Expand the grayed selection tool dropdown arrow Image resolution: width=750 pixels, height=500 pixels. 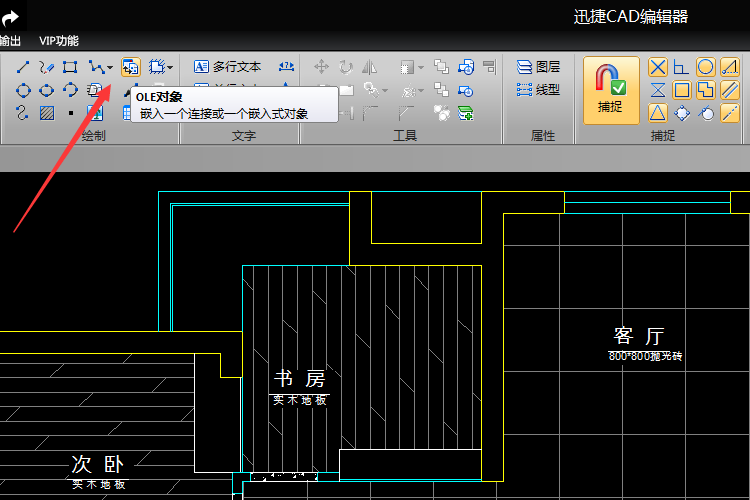tap(421, 67)
